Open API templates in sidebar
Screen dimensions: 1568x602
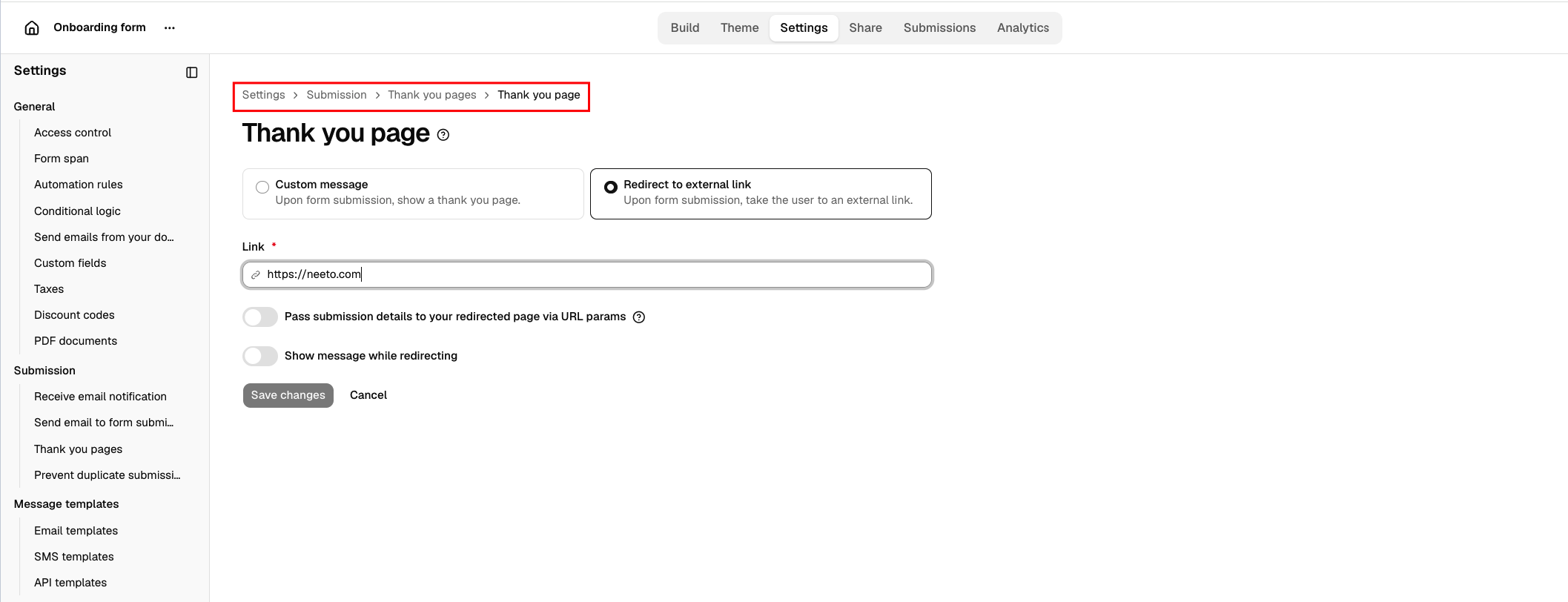(70, 583)
